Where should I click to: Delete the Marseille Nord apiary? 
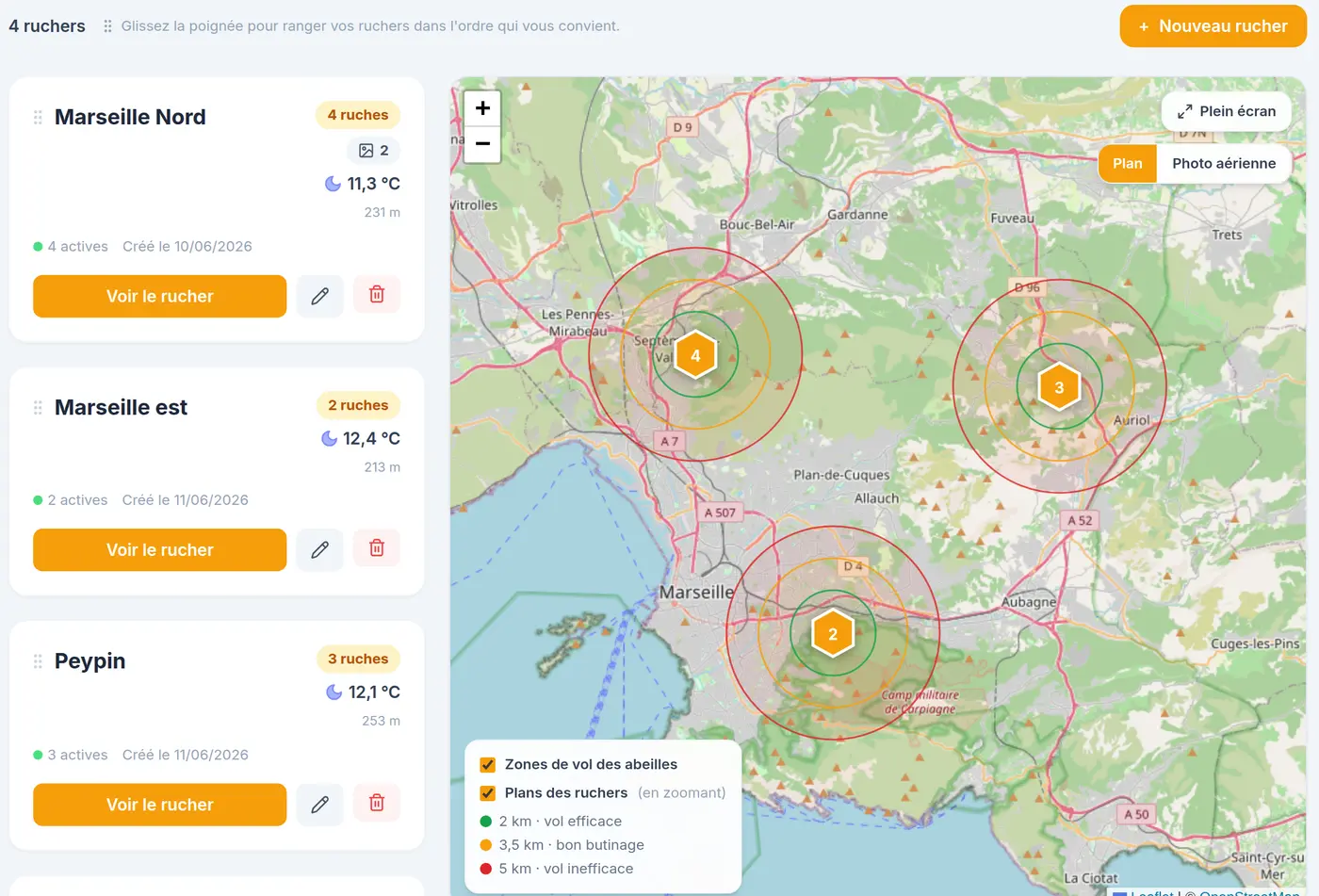pos(377,295)
